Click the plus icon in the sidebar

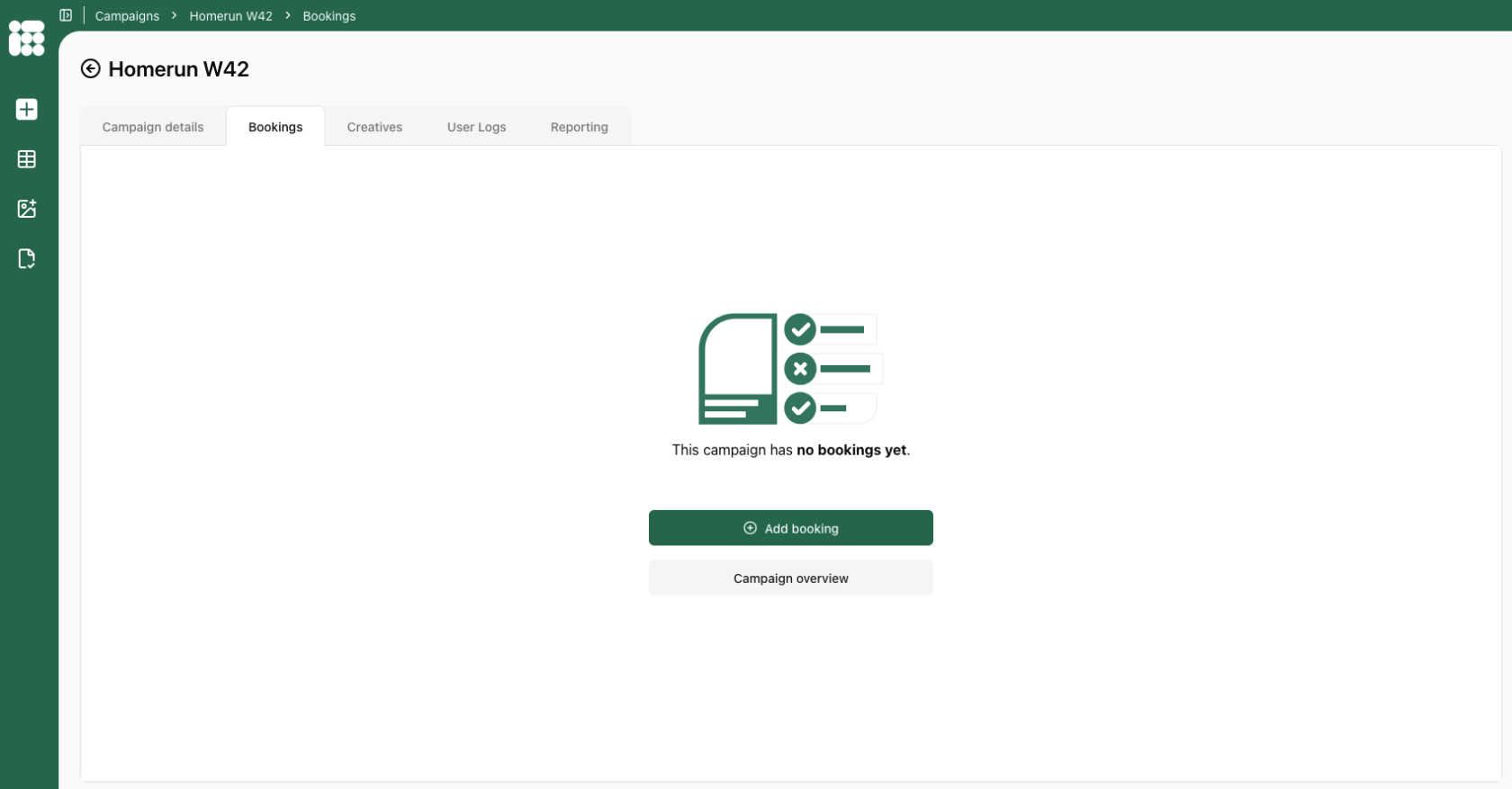tap(27, 109)
